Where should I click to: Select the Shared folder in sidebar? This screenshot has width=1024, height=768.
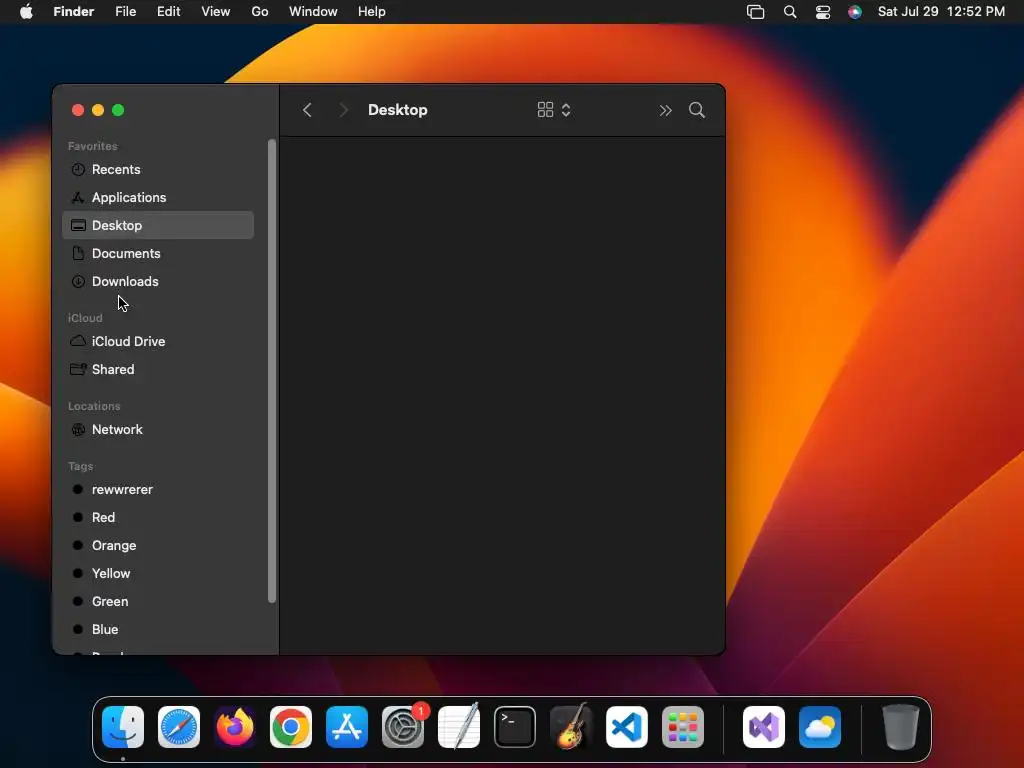pyautogui.click(x=157, y=370)
